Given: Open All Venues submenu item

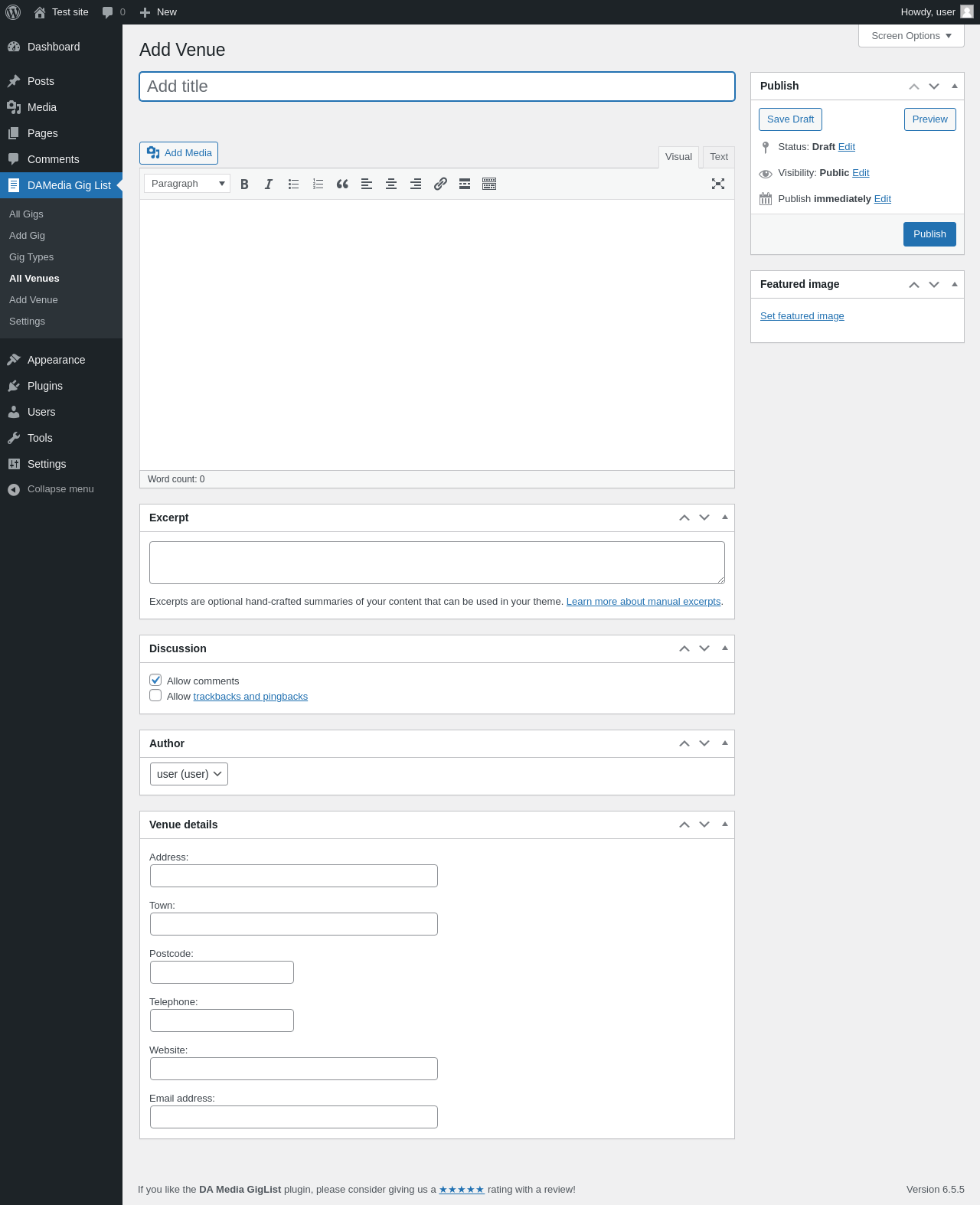Looking at the screenshot, I should [x=61, y=279].
